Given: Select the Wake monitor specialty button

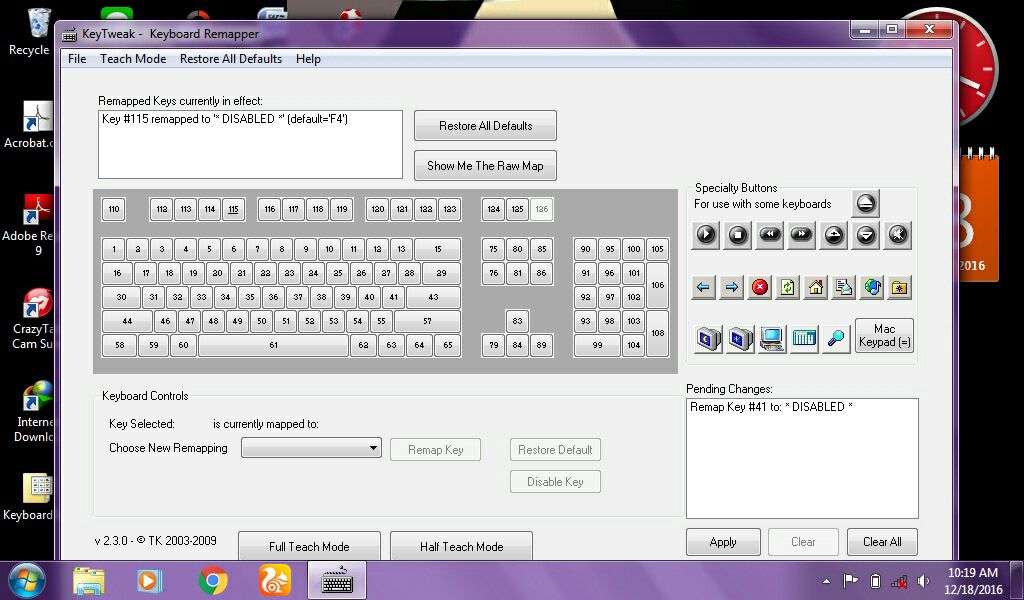Looking at the screenshot, I should pos(740,338).
